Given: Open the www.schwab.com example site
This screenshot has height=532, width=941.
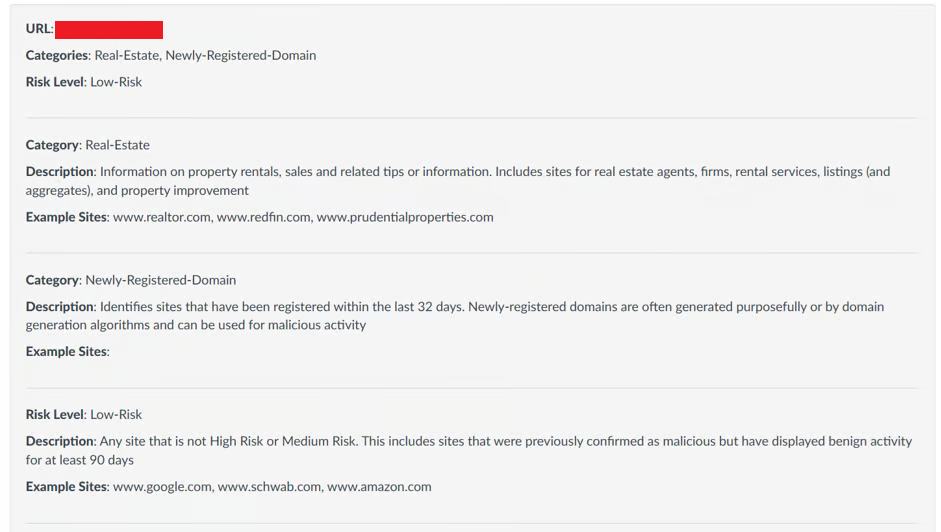Looking at the screenshot, I should click(269, 486).
